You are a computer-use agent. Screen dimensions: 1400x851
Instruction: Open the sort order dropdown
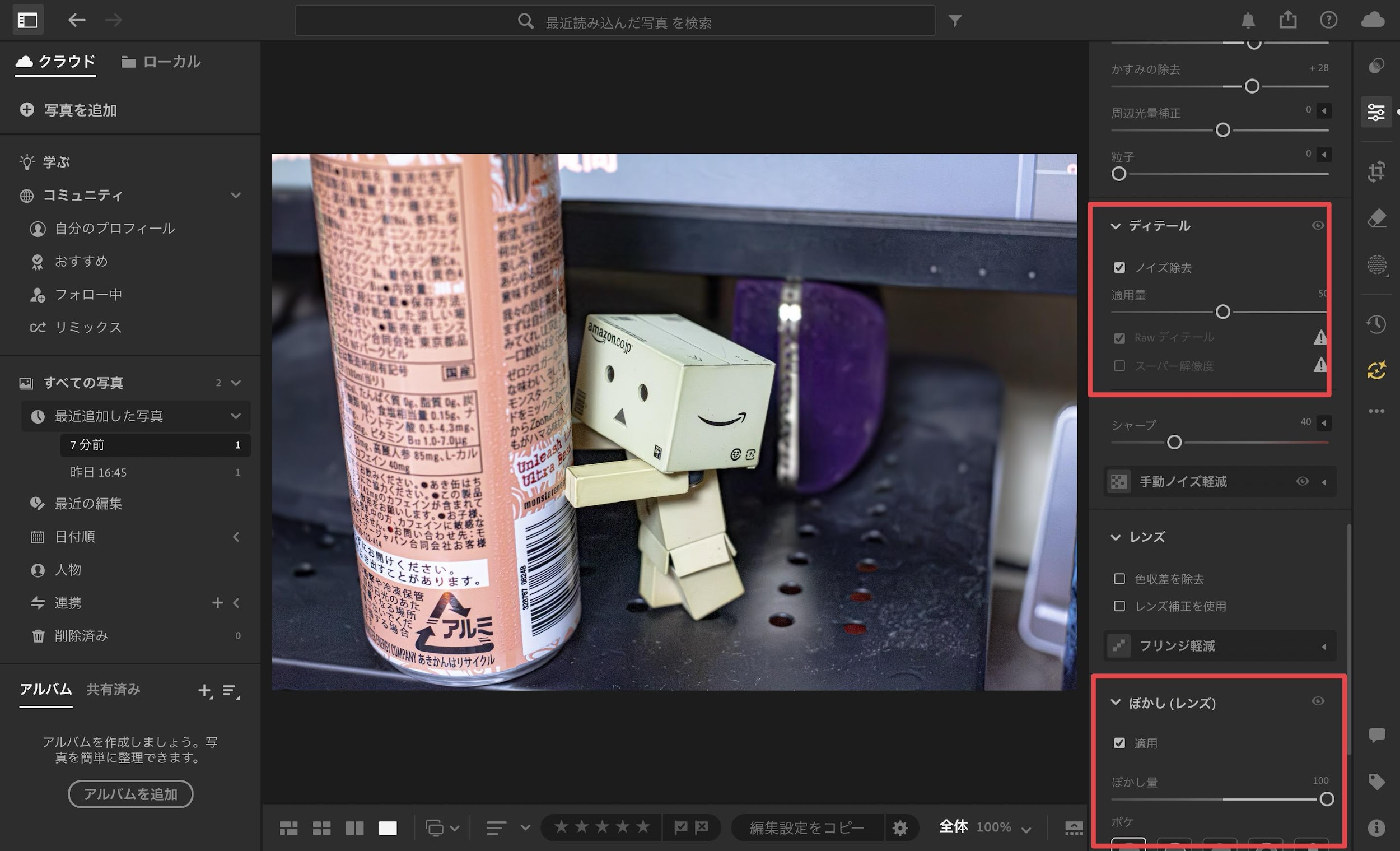[525, 827]
